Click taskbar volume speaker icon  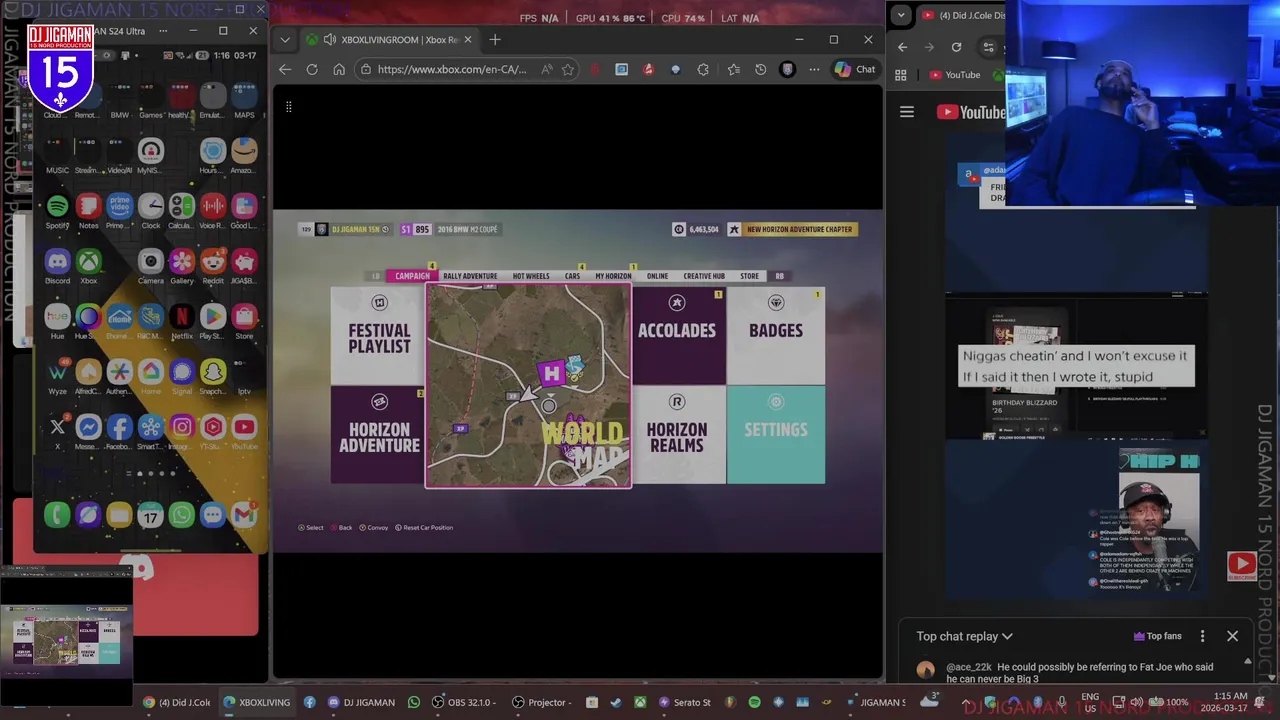[1138, 702]
